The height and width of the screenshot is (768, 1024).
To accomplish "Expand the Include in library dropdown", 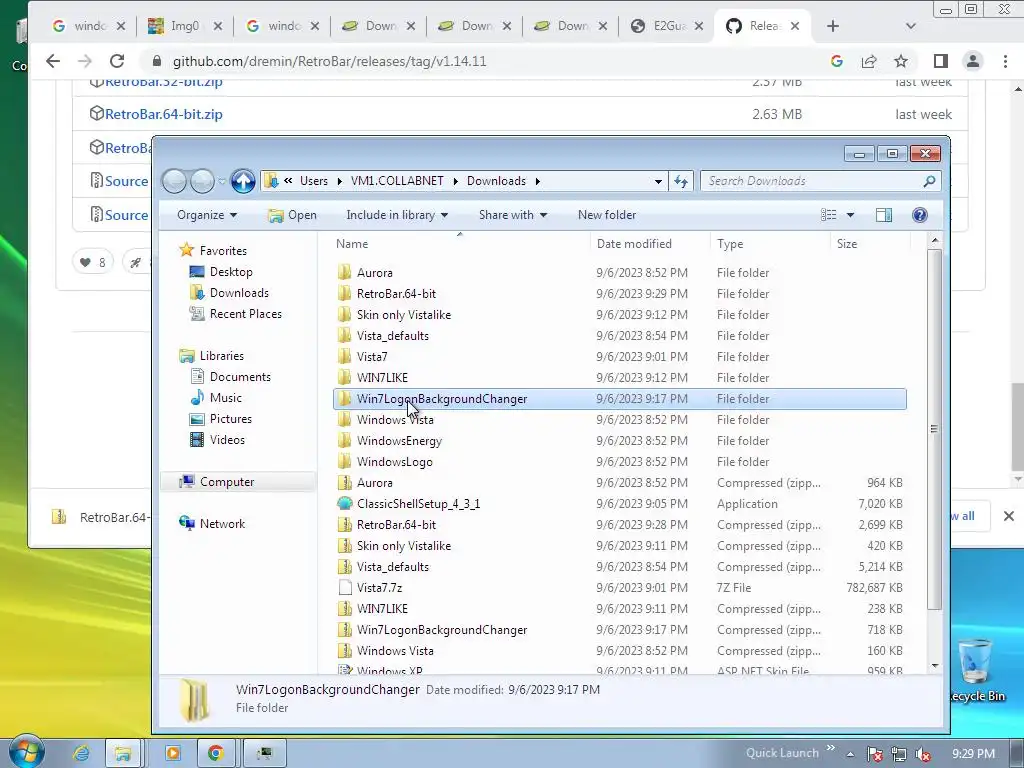I will tap(397, 215).
